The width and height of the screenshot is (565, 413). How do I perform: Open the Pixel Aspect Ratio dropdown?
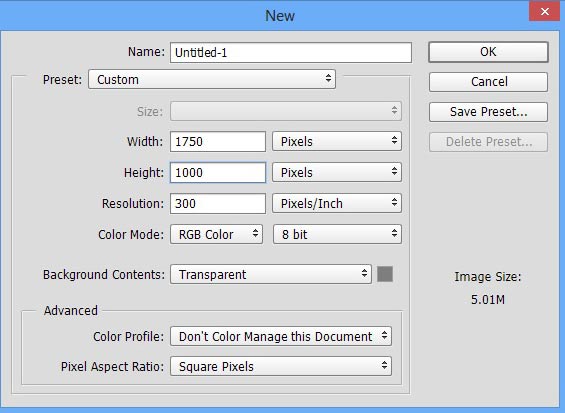click(x=281, y=366)
